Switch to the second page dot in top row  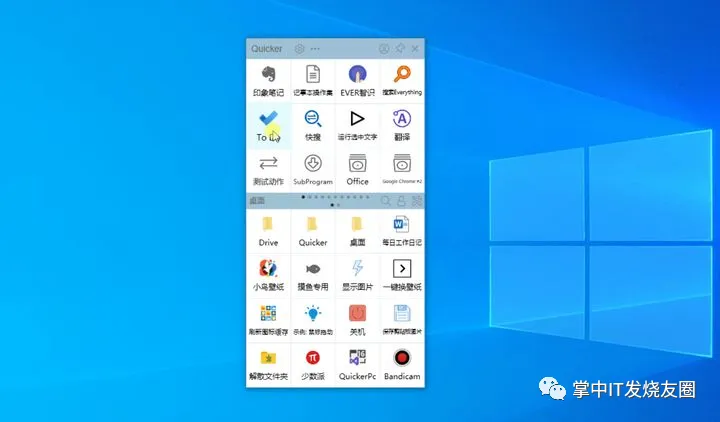tap(309, 197)
